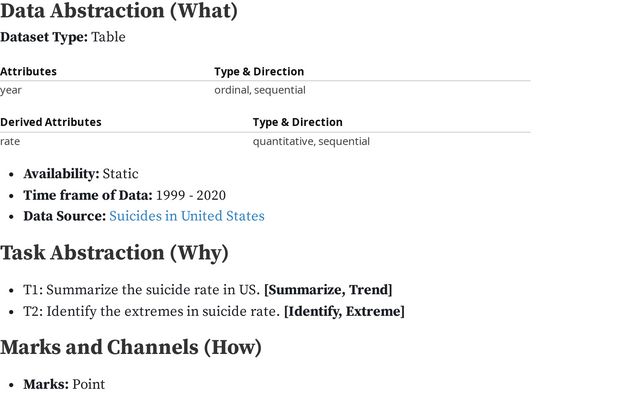Viewport: 640px width, 400px height.
Task: Select the year attribute cell
Action: (x=11, y=90)
